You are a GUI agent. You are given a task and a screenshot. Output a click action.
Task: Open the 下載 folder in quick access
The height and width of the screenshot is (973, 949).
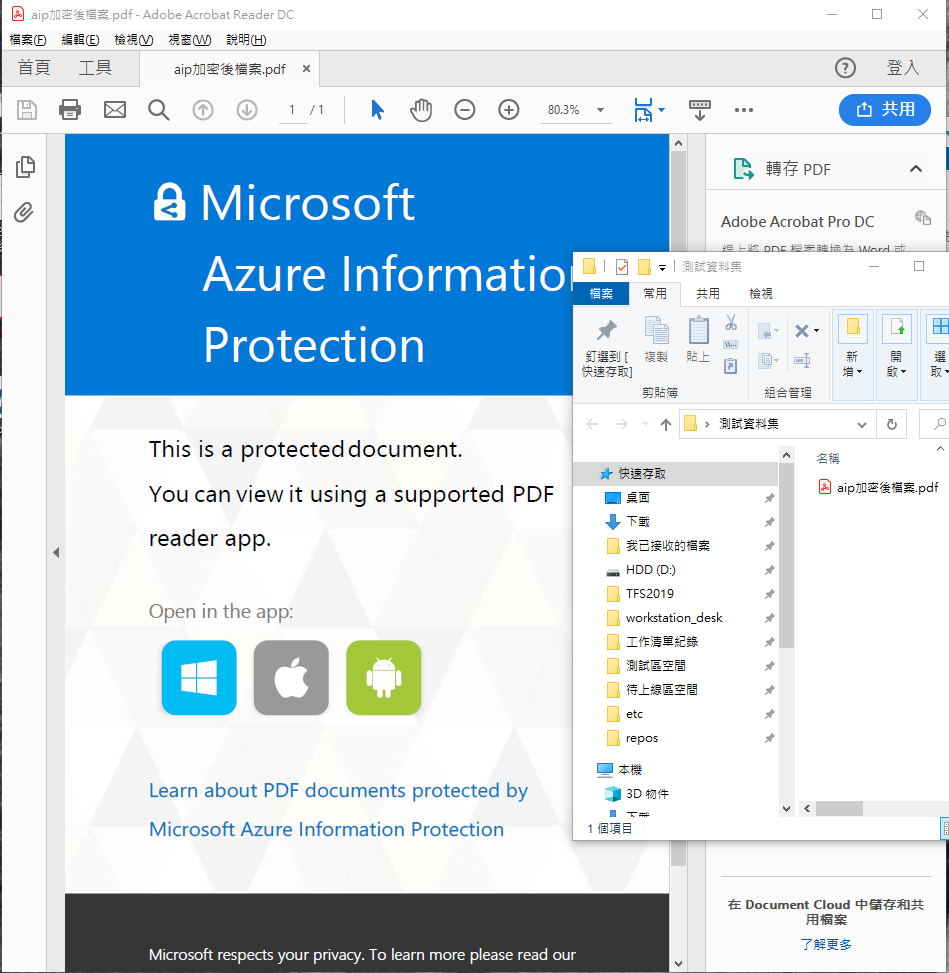pyautogui.click(x=637, y=521)
